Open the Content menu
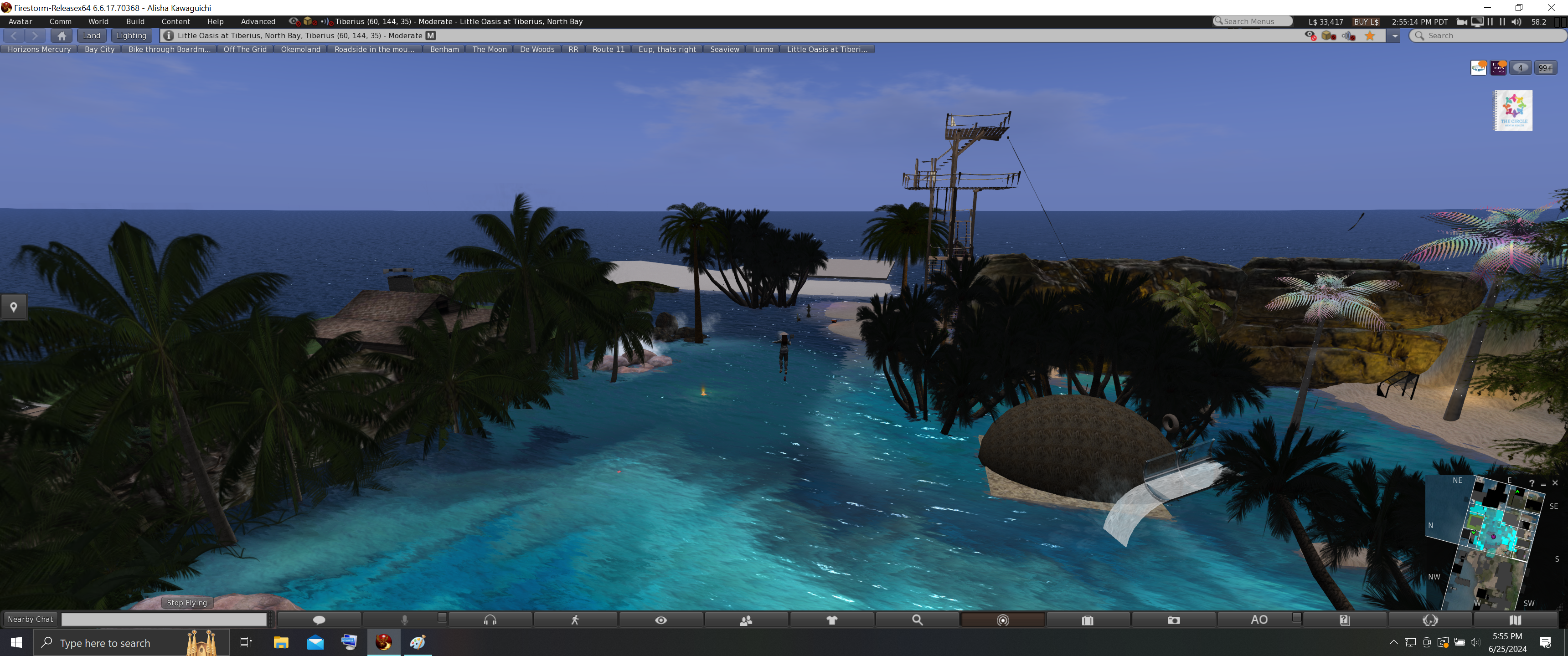 175,21
